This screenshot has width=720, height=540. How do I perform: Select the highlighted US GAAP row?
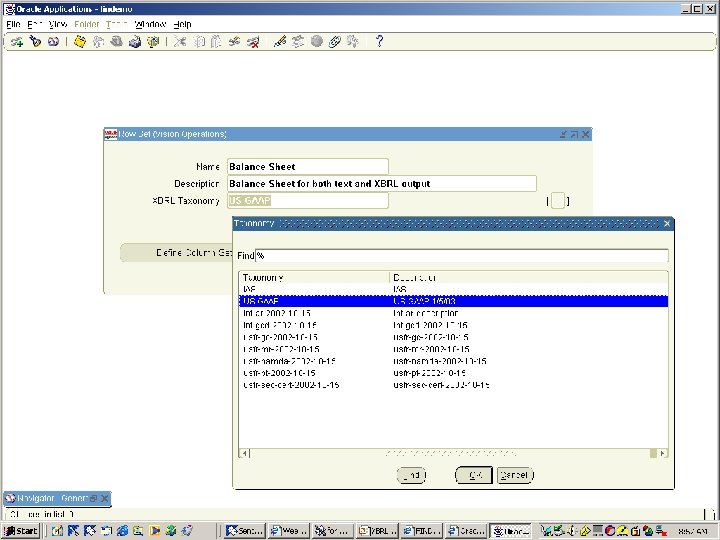453,301
